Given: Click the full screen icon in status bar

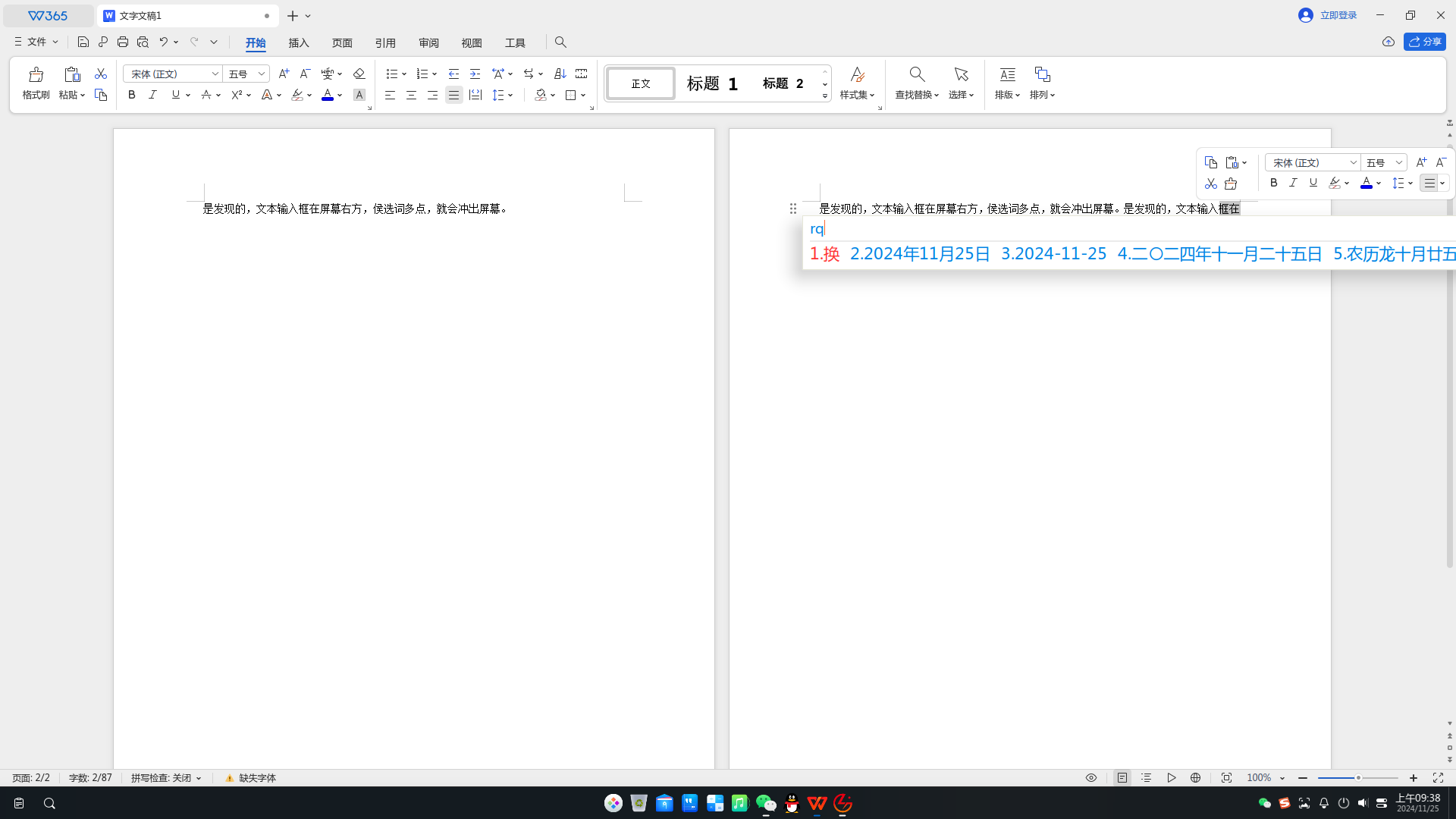Looking at the screenshot, I should pyautogui.click(x=1438, y=778).
